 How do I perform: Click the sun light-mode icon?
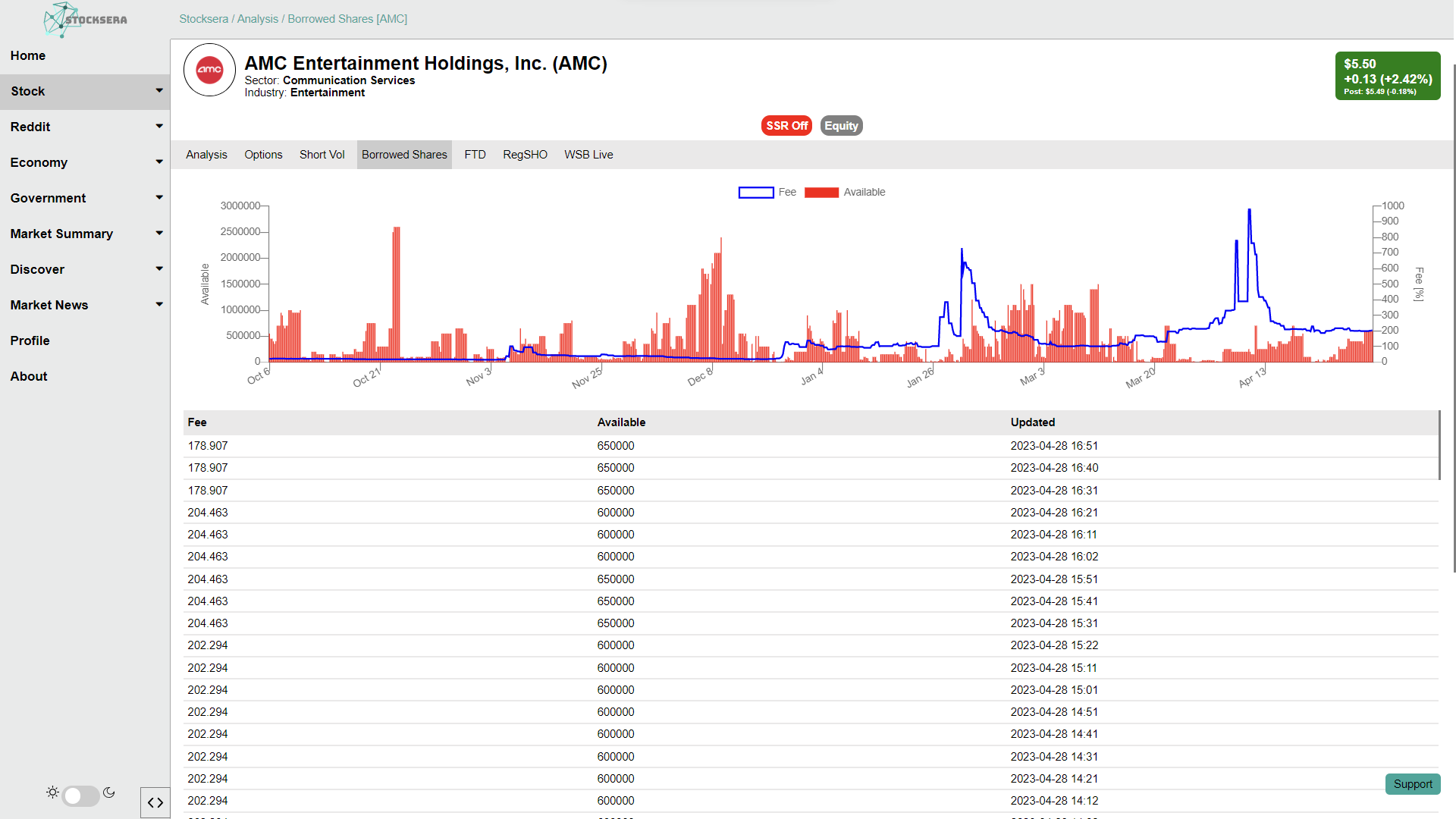[x=52, y=792]
